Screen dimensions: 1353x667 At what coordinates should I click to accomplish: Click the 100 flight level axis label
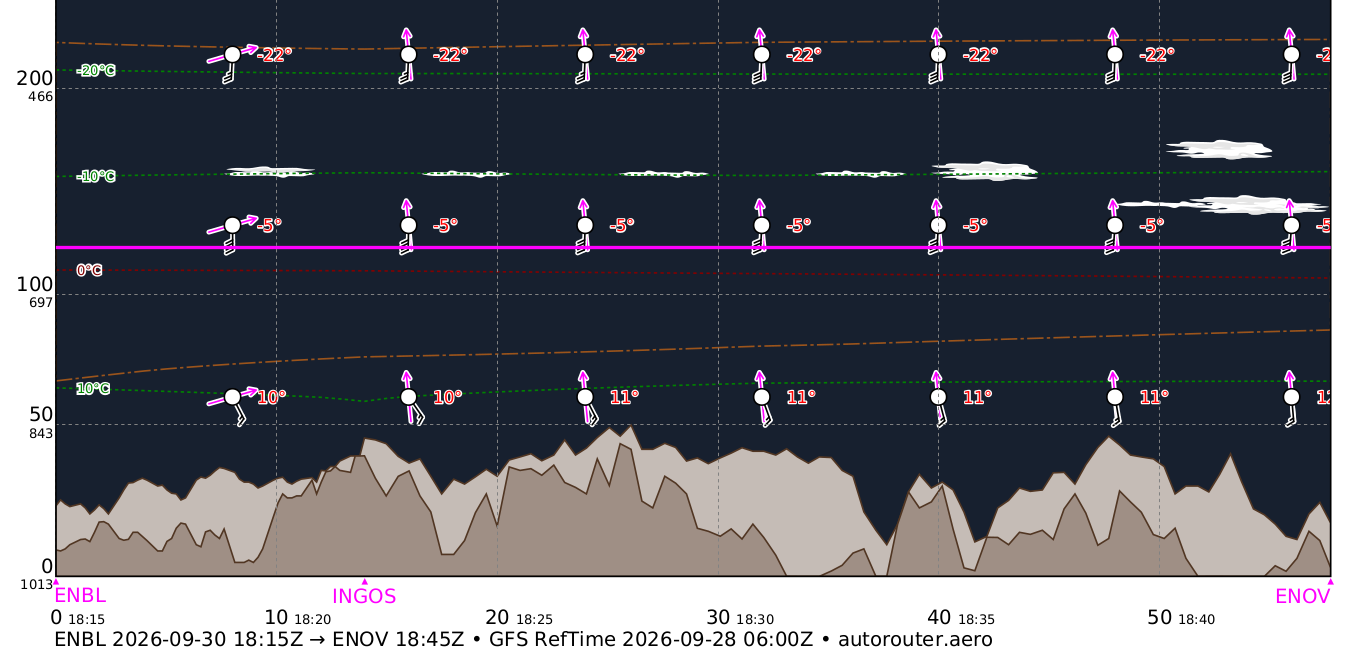pyautogui.click(x=35, y=284)
